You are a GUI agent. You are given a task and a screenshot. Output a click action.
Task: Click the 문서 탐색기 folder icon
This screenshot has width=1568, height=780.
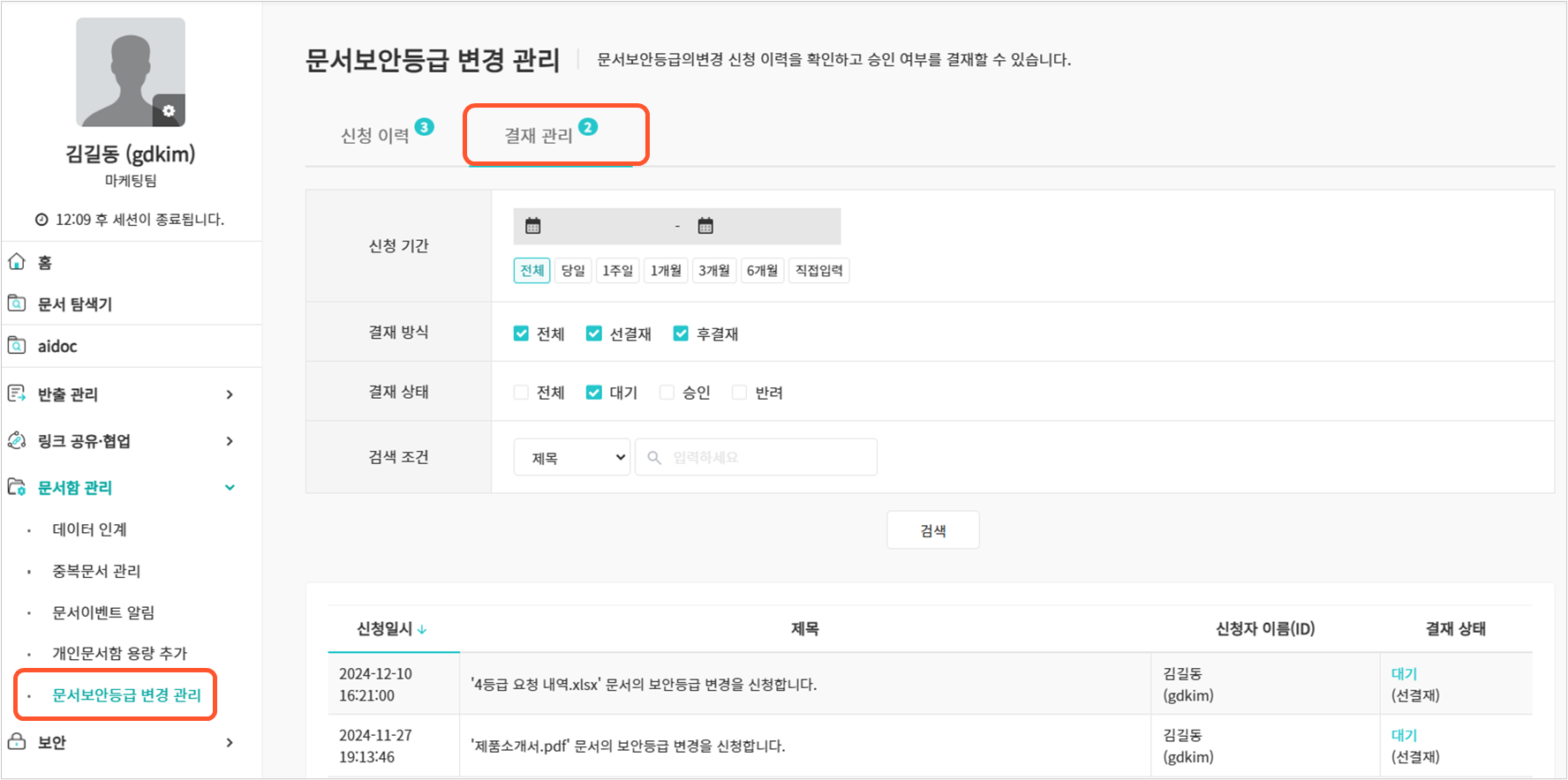(17, 304)
